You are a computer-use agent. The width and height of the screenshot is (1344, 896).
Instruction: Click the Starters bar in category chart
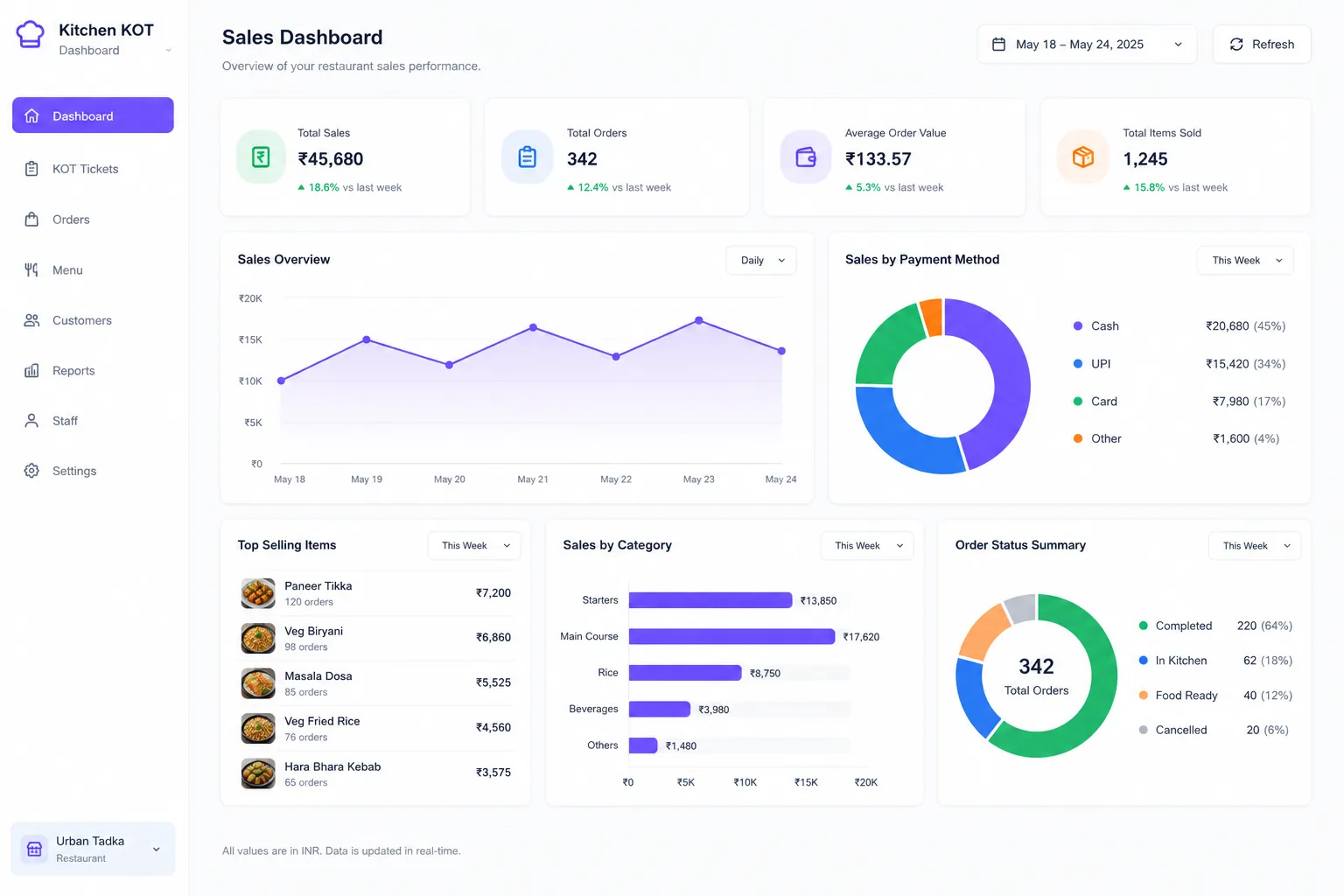(710, 600)
